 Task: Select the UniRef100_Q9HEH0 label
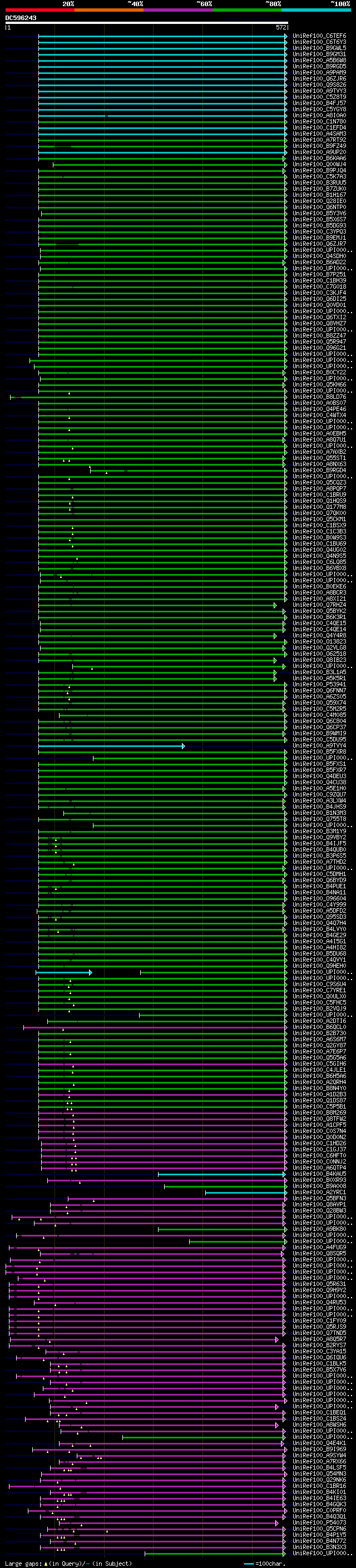(319, 966)
